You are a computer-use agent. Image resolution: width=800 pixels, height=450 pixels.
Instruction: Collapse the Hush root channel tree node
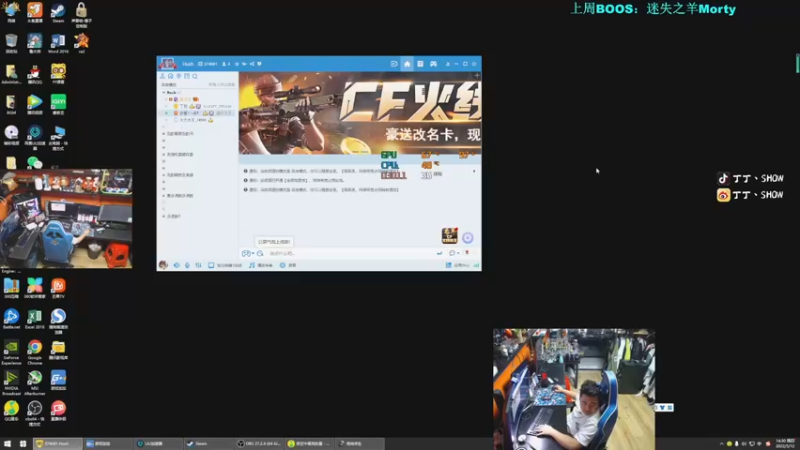click(x=164, y=92)
